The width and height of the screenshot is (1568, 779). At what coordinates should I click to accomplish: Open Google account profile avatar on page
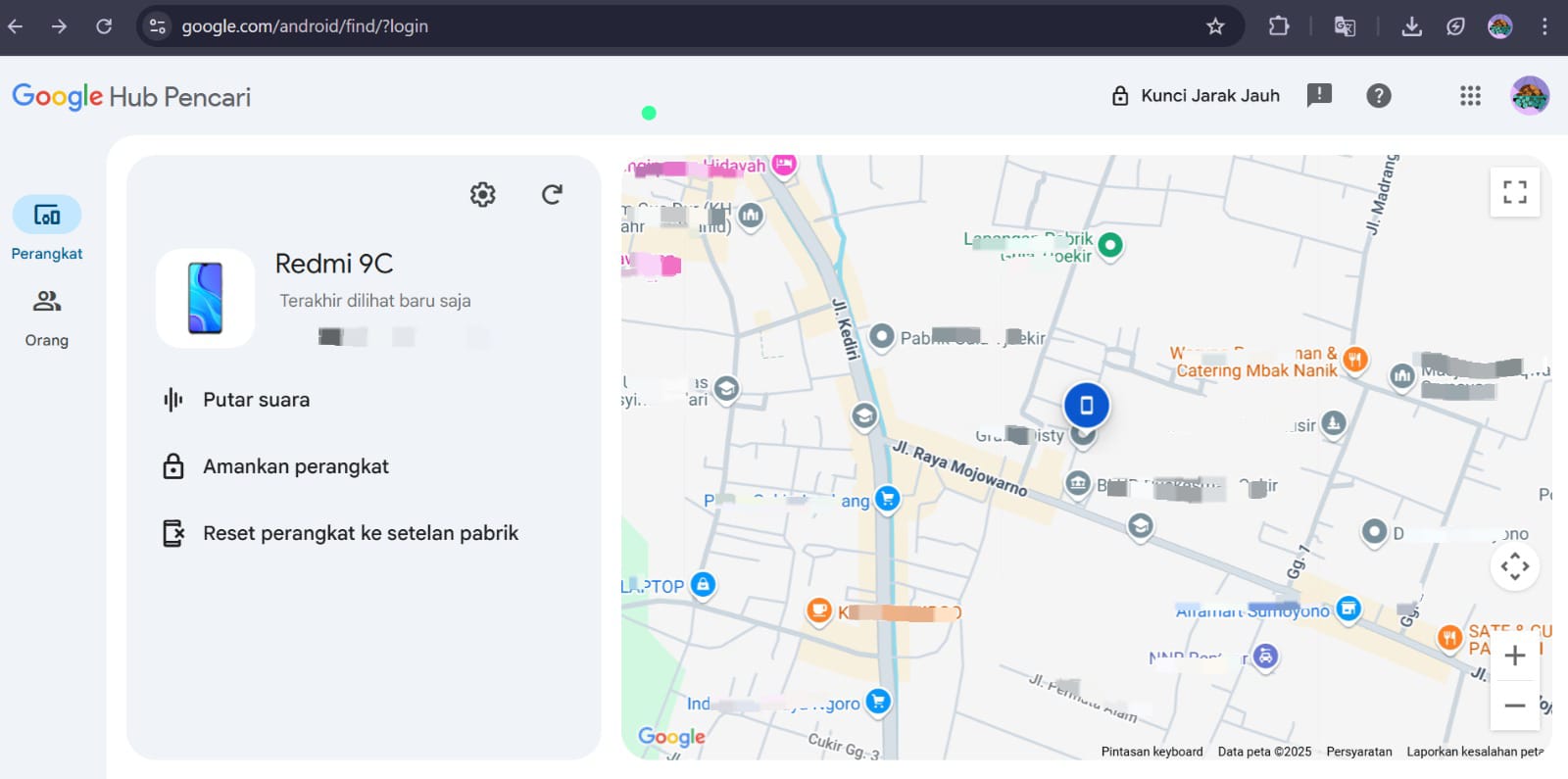(x=1529, y=95)
